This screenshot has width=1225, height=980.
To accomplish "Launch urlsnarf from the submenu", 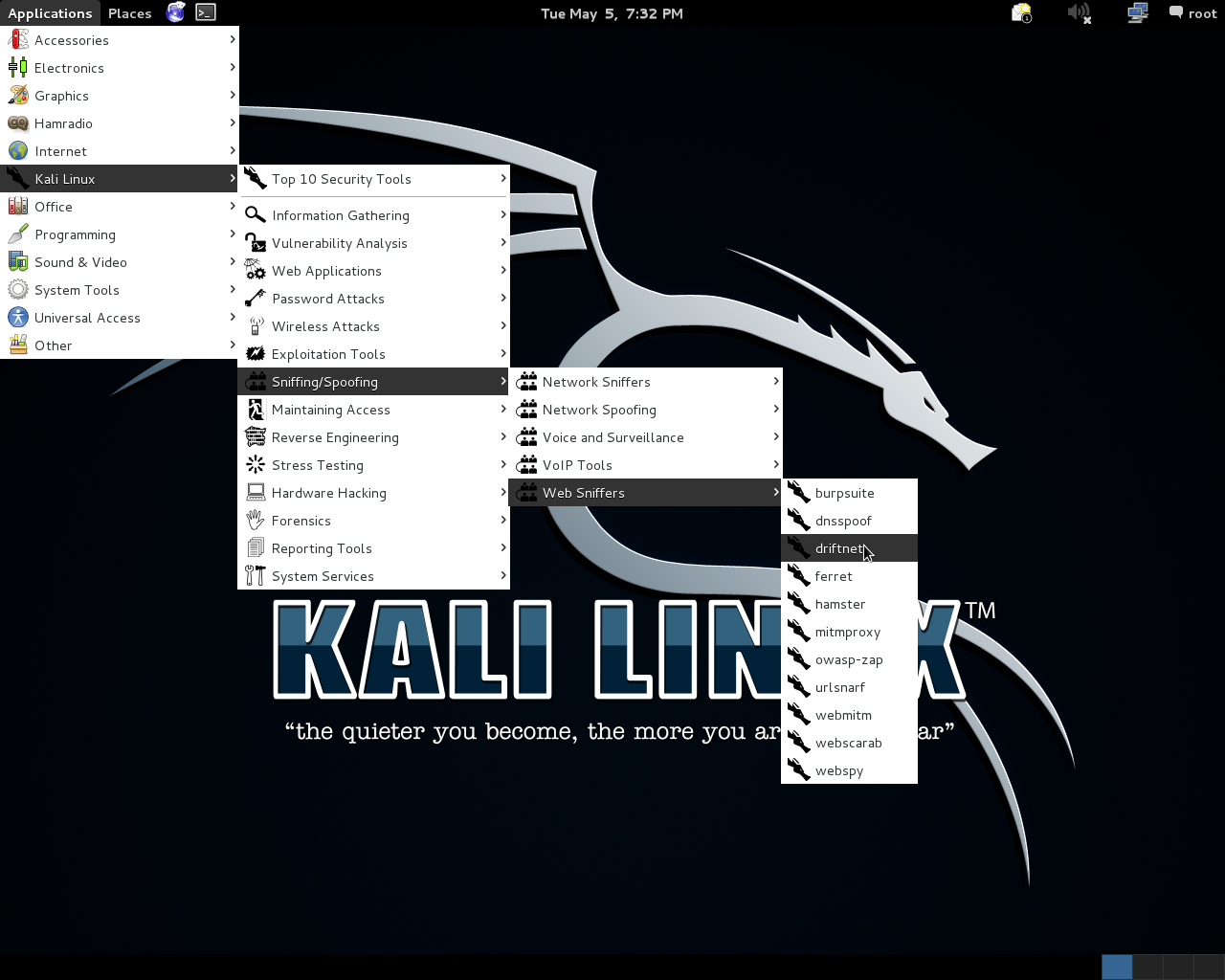I will point(850,687).
